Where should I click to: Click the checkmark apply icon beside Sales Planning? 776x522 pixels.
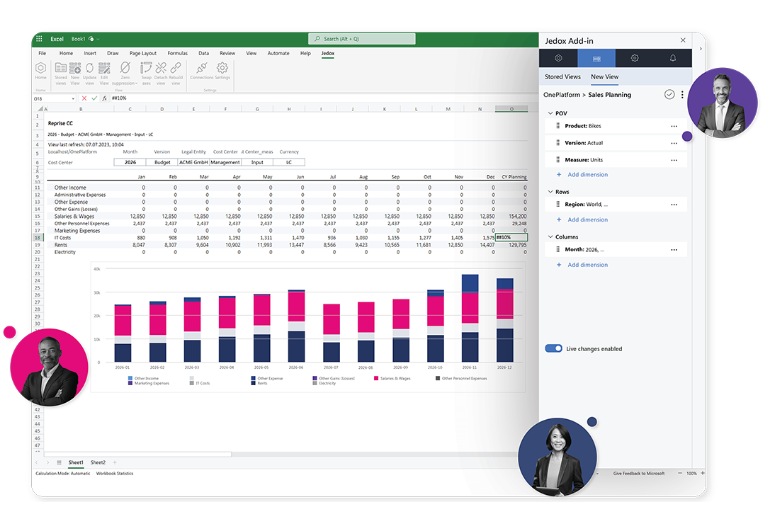point(669,94)
